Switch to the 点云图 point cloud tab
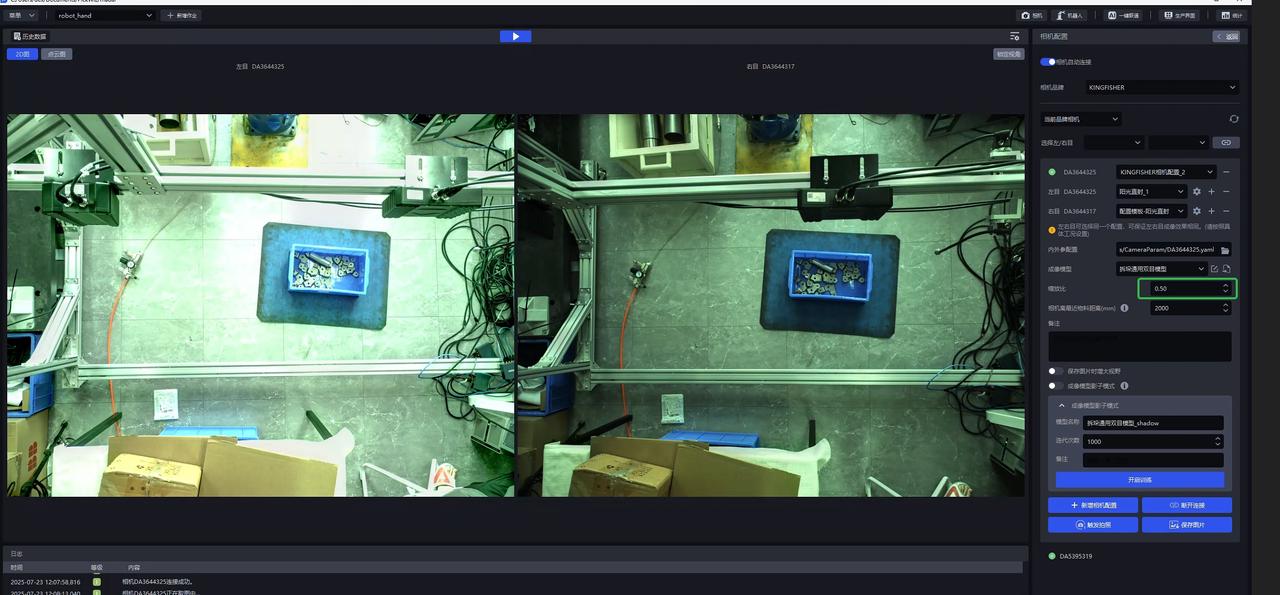 tap(56, 54)
